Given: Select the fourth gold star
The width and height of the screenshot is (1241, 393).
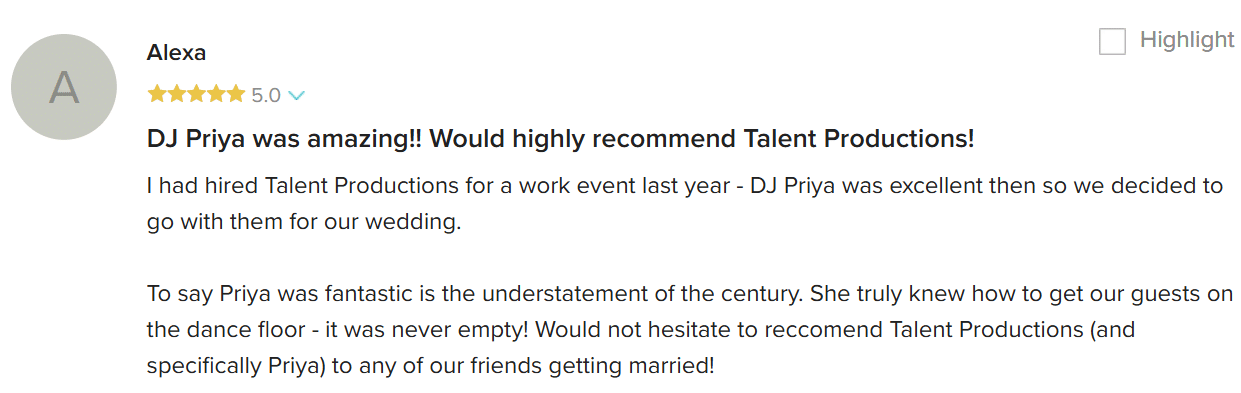Looking at the screenshot, I should (x=216, y=94).
